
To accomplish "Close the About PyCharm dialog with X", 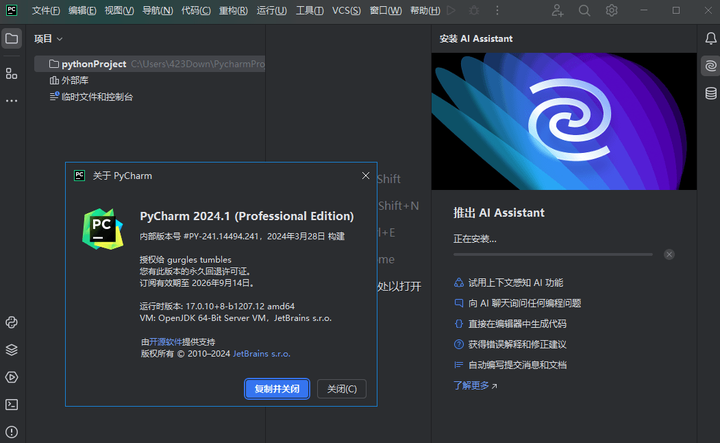I will click(366, 176).
